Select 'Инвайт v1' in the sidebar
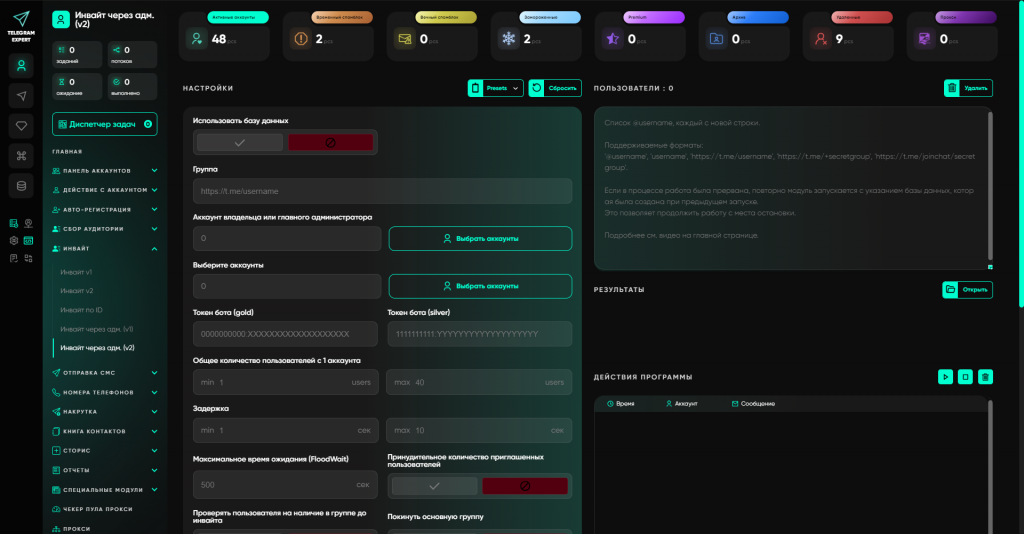Image resolution: width=1024 pixels, height=534 pixels. (x=76, y=272)
